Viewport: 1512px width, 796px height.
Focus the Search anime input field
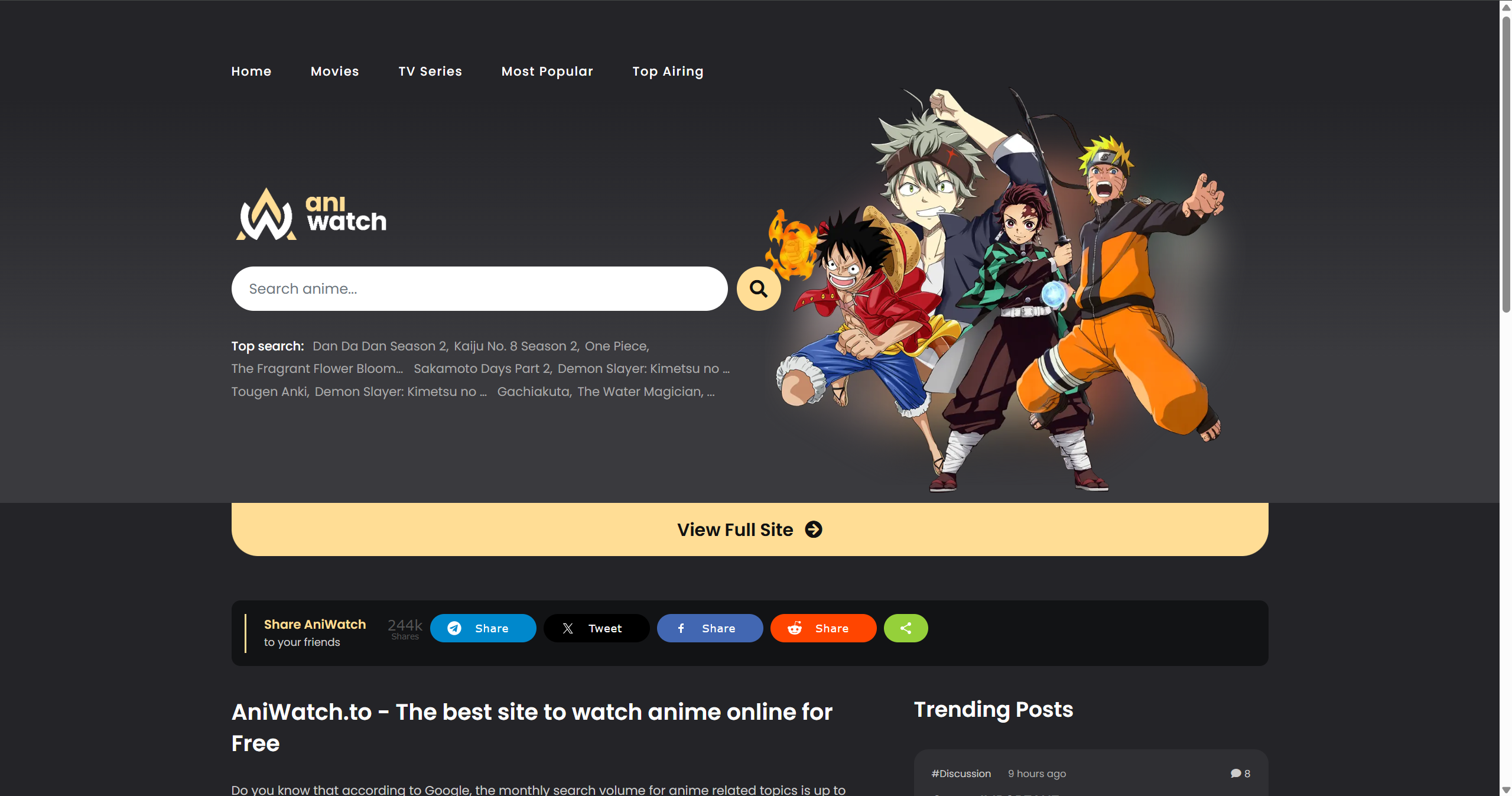[479, 288]
